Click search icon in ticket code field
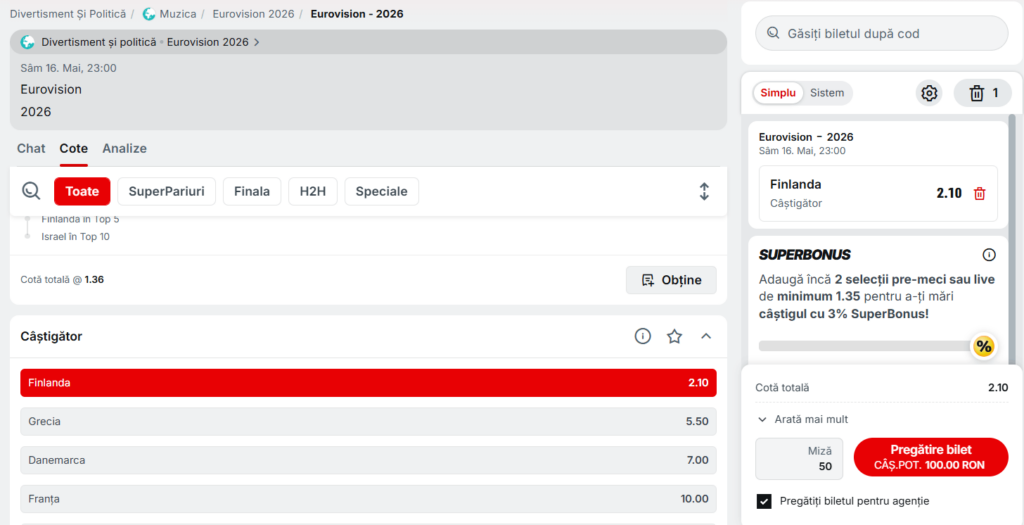This screenshot has width=1024, height=525. pos(773,33)
